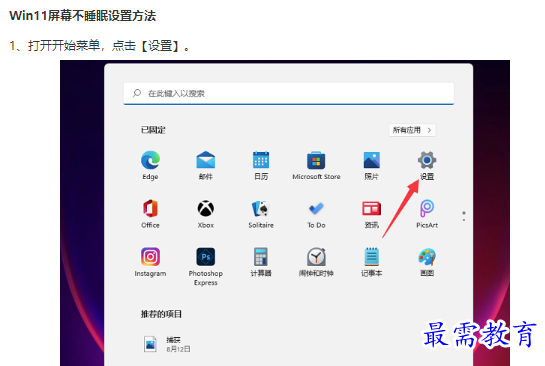Open the 计算器 calculator app
Screen dimensions: 545x366
(x=261, y=262)
